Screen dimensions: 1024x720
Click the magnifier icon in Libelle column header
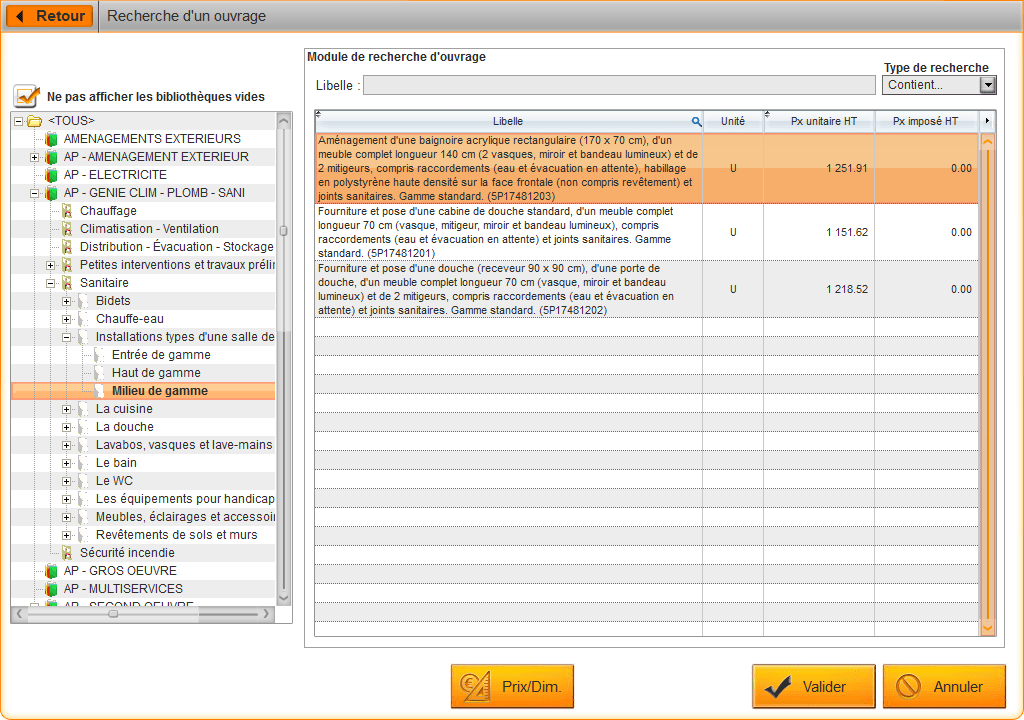(x=696, y=121)
